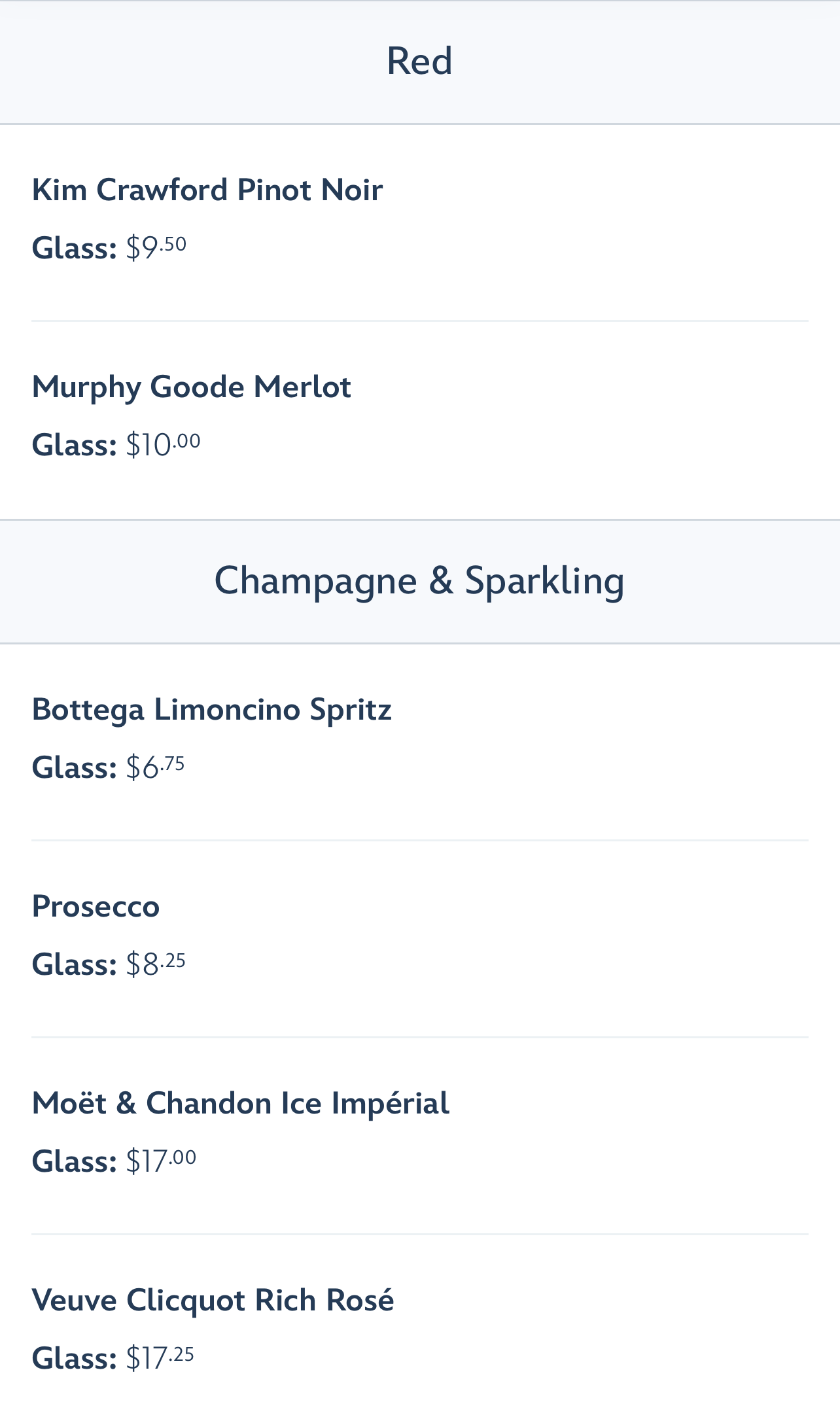The height and width of the screenshot is (1404, 840).
Task: Open Moët & Chandon Ice Impérial
Action: [x=241, y=1104]
